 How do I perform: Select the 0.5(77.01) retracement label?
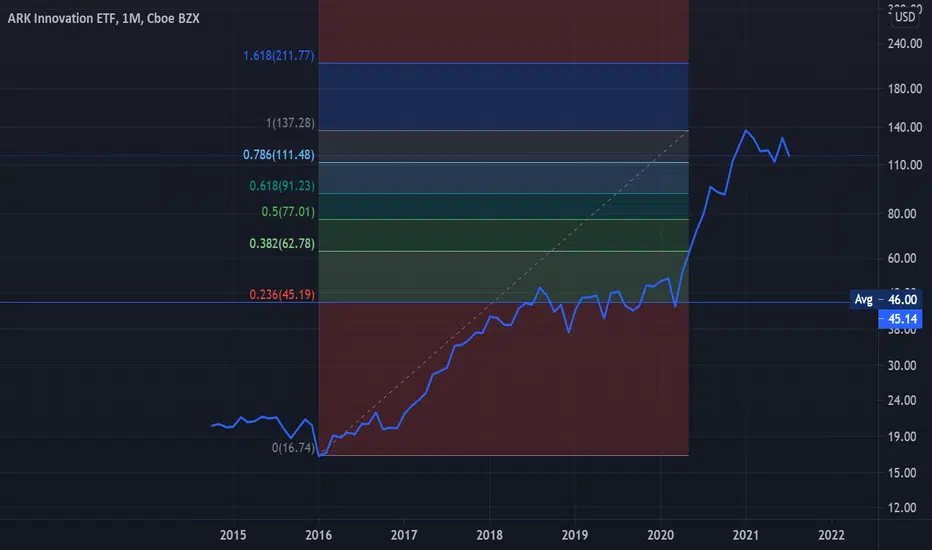(288, 212)
